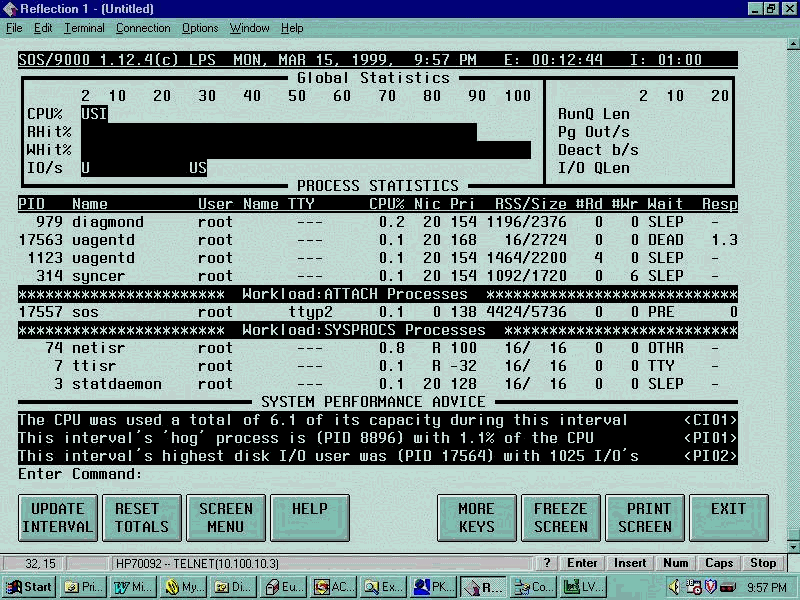Screen dimensions: 800x600
Task: Toggle the Caps lock indicator
Action: (719, 563)
